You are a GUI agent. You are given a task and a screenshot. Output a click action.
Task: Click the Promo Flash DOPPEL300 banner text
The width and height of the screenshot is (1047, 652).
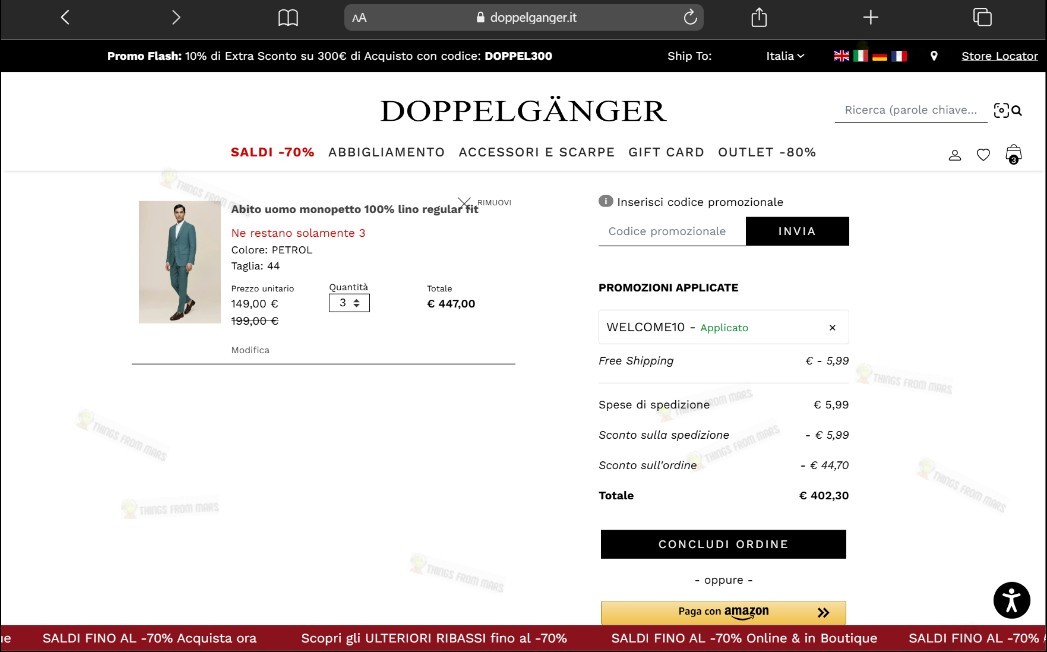click(330, 56)
